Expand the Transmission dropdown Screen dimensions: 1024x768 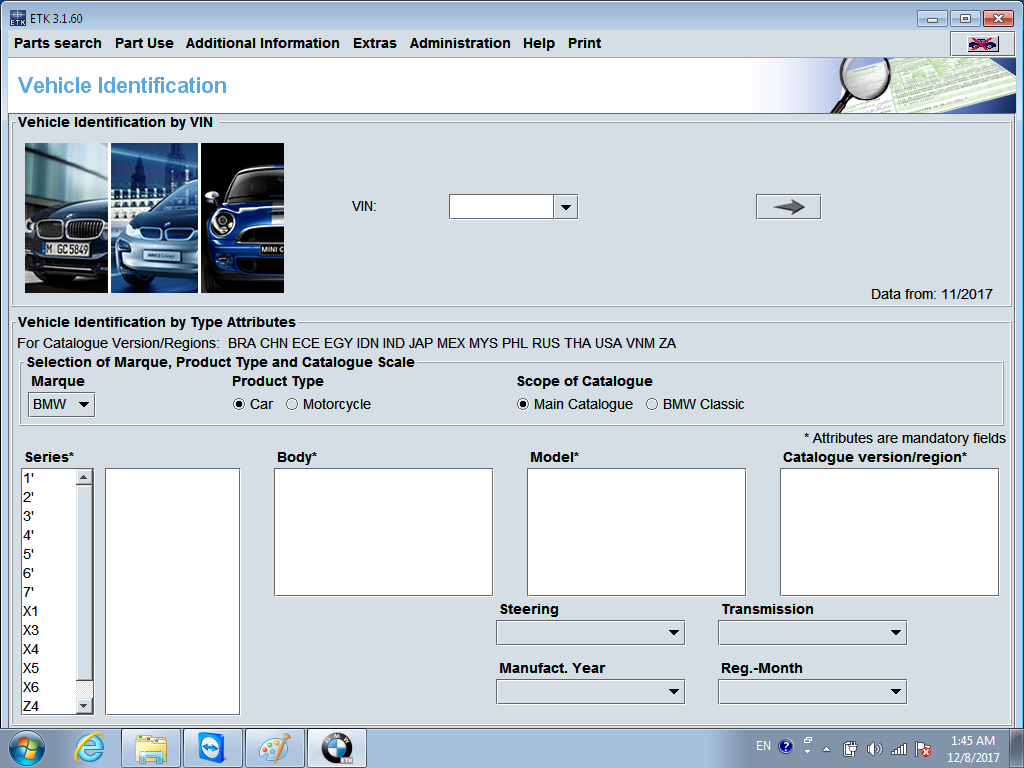(812, 633)
